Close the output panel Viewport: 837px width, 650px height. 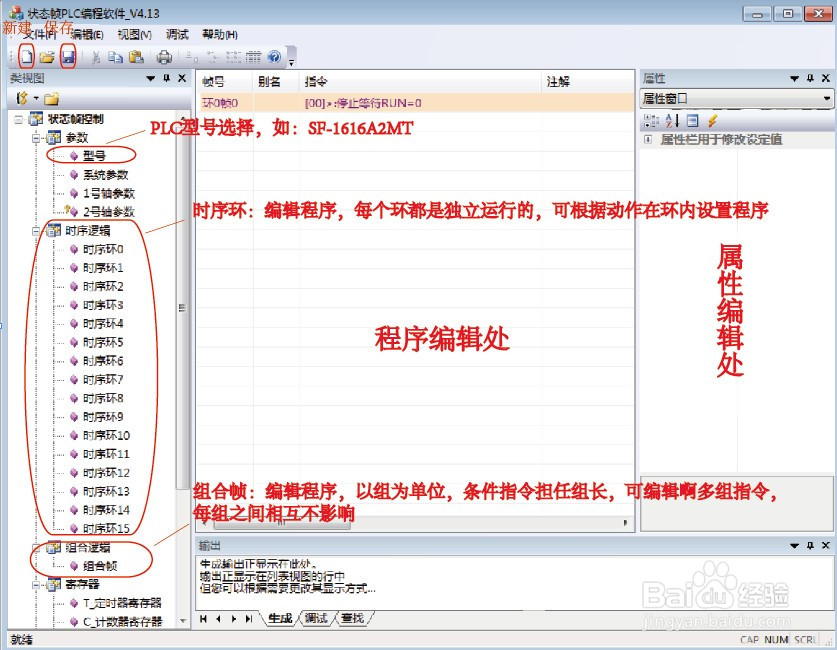coord(826,545)
